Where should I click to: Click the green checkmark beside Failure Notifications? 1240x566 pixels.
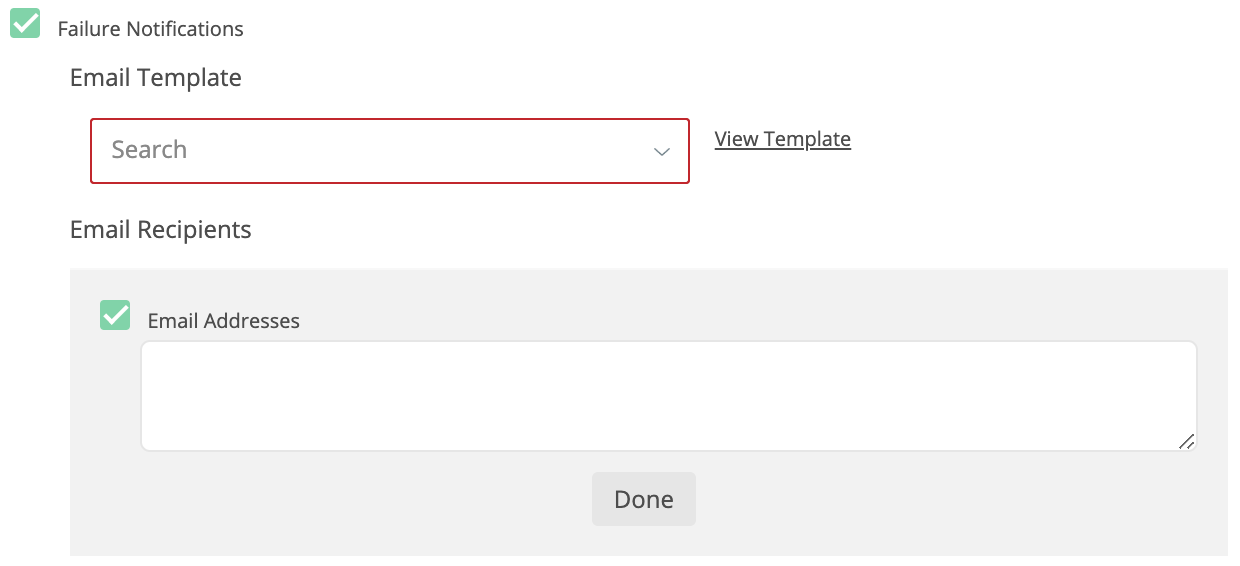coord(25,23)
